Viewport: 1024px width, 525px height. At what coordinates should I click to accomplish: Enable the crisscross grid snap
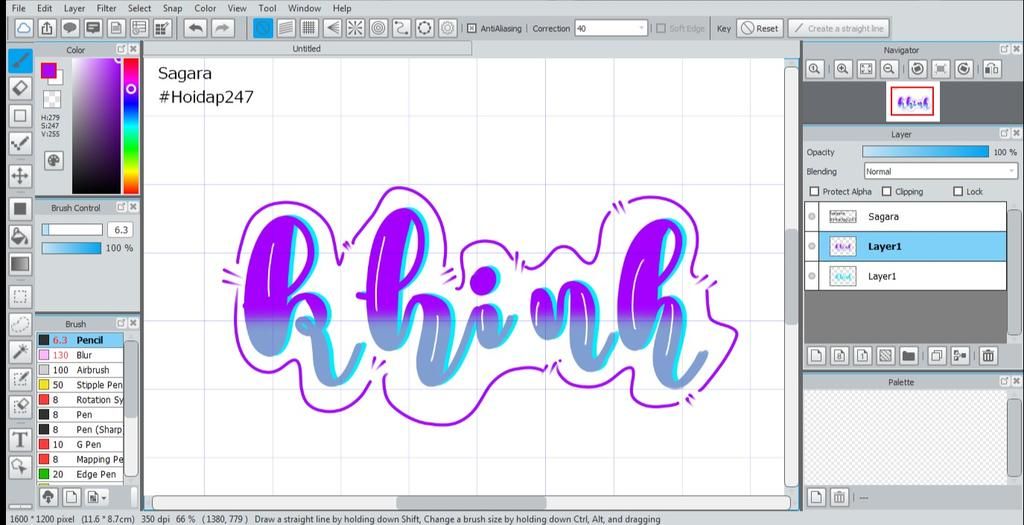pyautogui.click(x=309, y=28)
